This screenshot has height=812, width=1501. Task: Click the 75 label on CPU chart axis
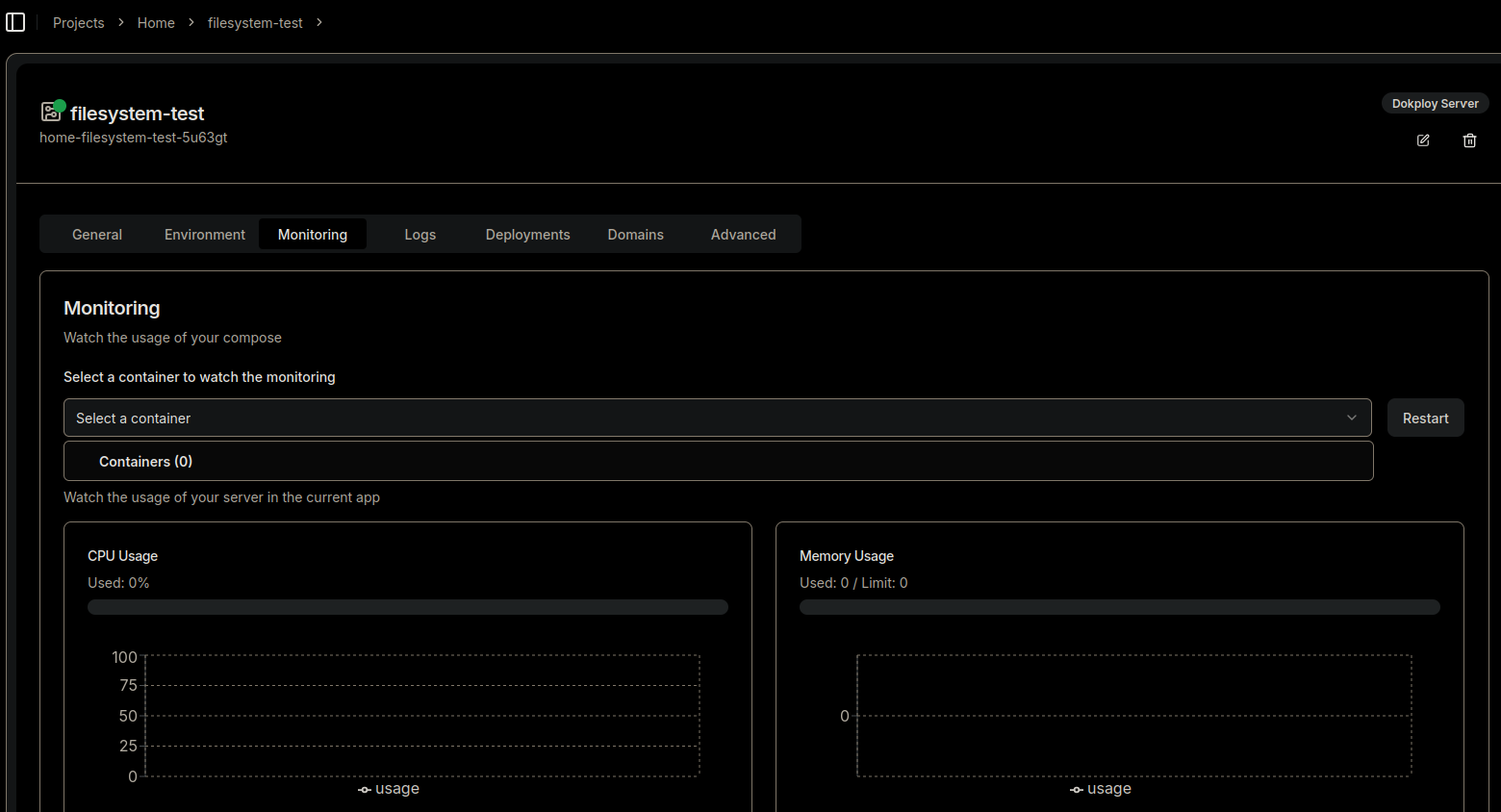pos(128,685)
